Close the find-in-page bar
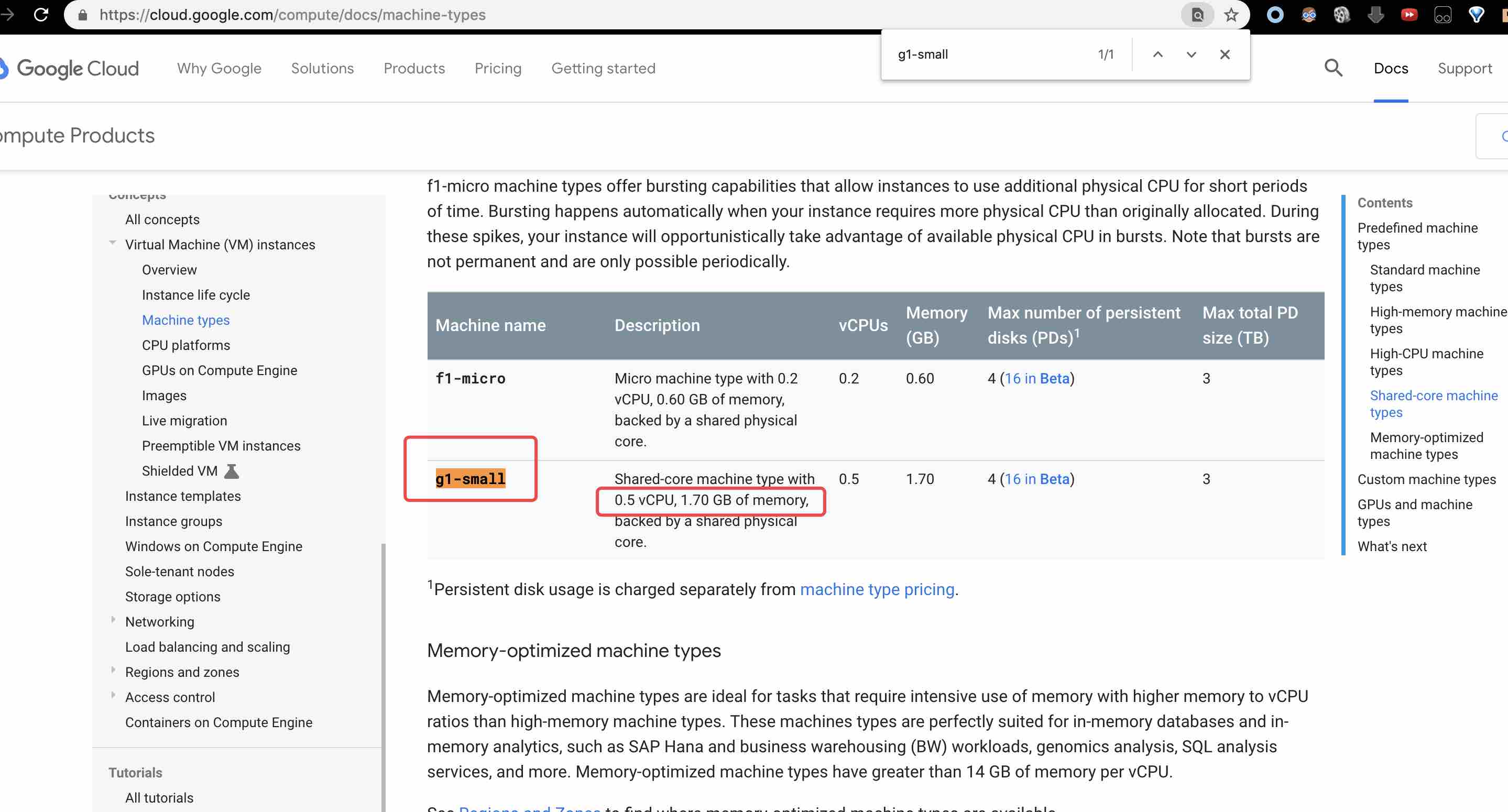This screenshot has width=1508, height=812. [x=1225, y=54]
